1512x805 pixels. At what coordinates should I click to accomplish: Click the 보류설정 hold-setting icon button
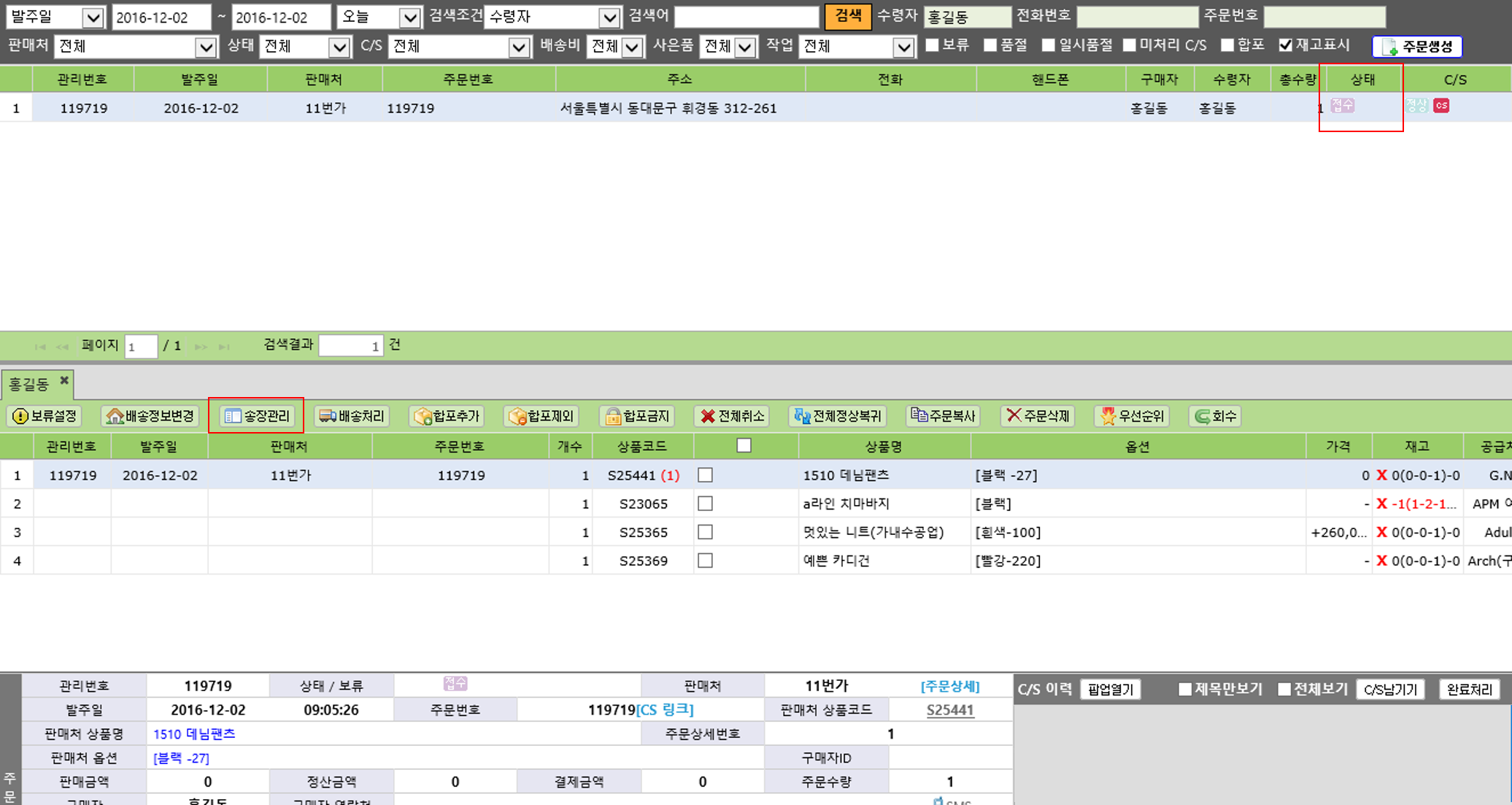(45, 416)
